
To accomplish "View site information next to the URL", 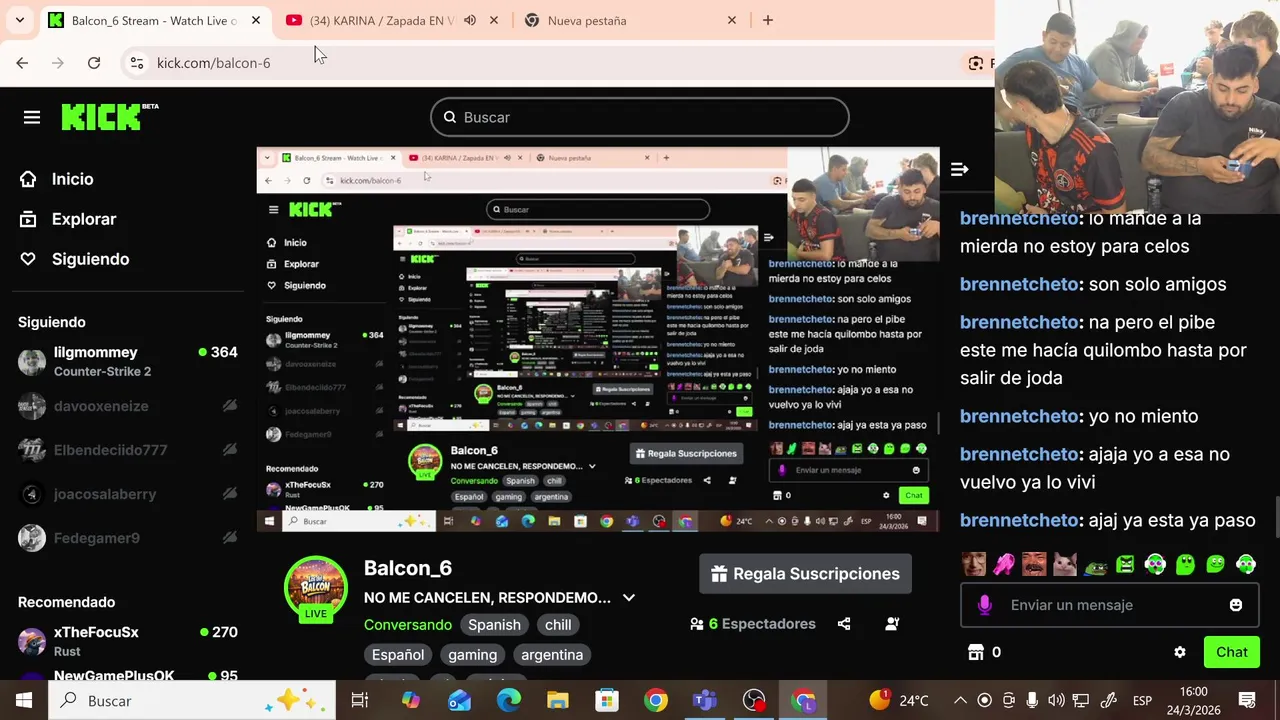I will pos(136,63).
